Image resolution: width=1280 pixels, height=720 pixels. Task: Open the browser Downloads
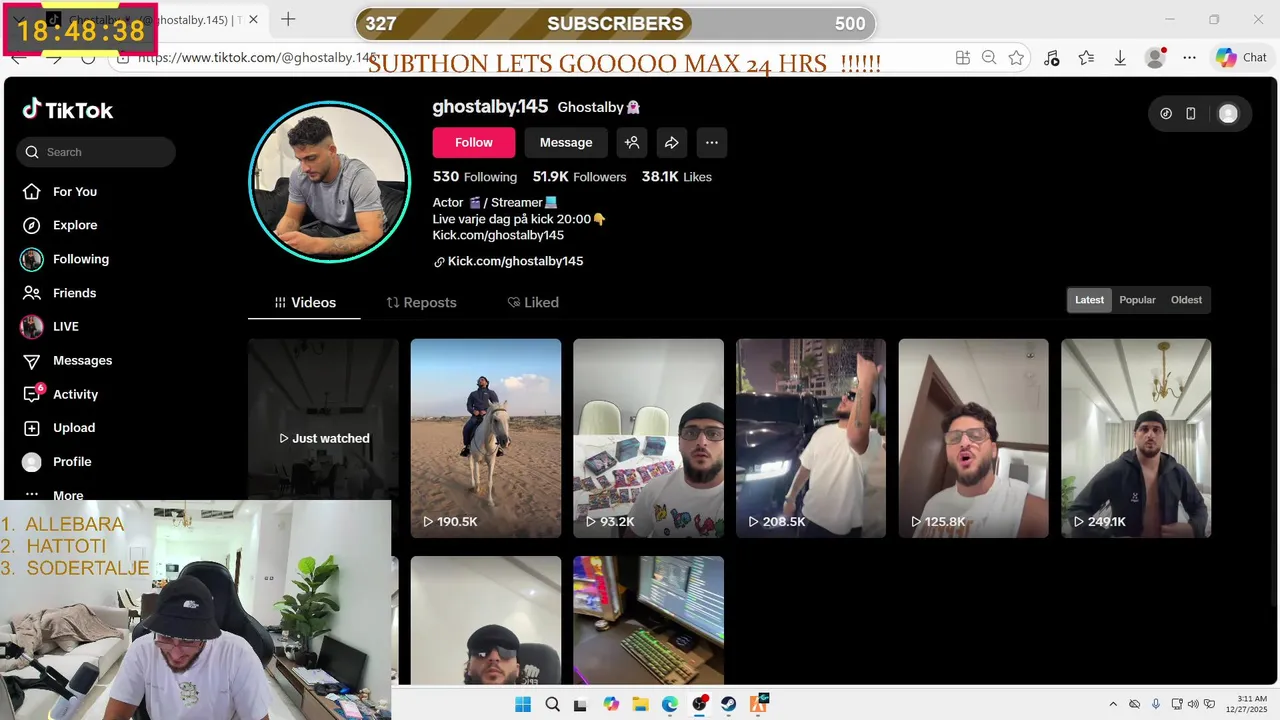click(1120, 58)
